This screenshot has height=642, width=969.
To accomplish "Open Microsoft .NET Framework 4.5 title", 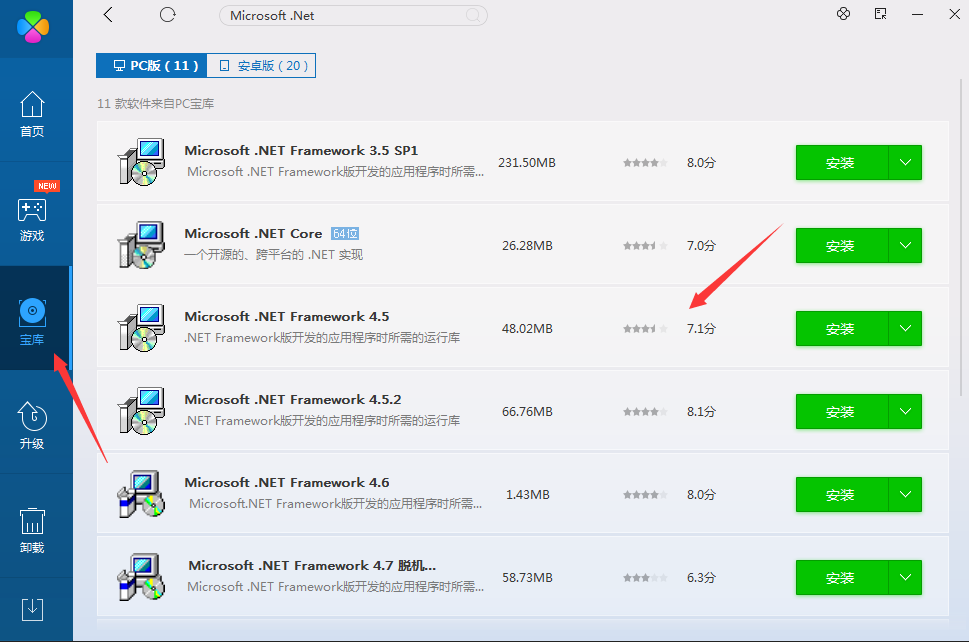I will [287, 316].
